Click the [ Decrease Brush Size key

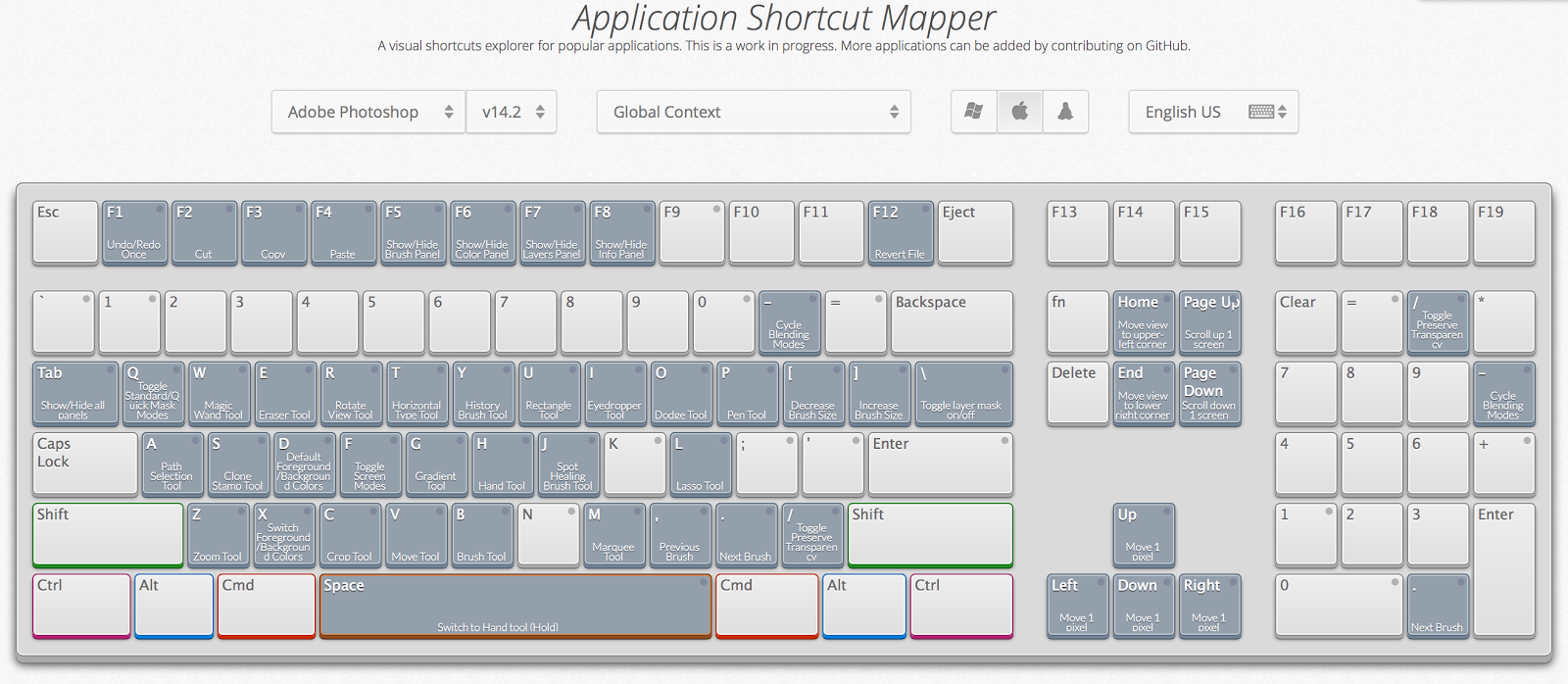point(813,393)
